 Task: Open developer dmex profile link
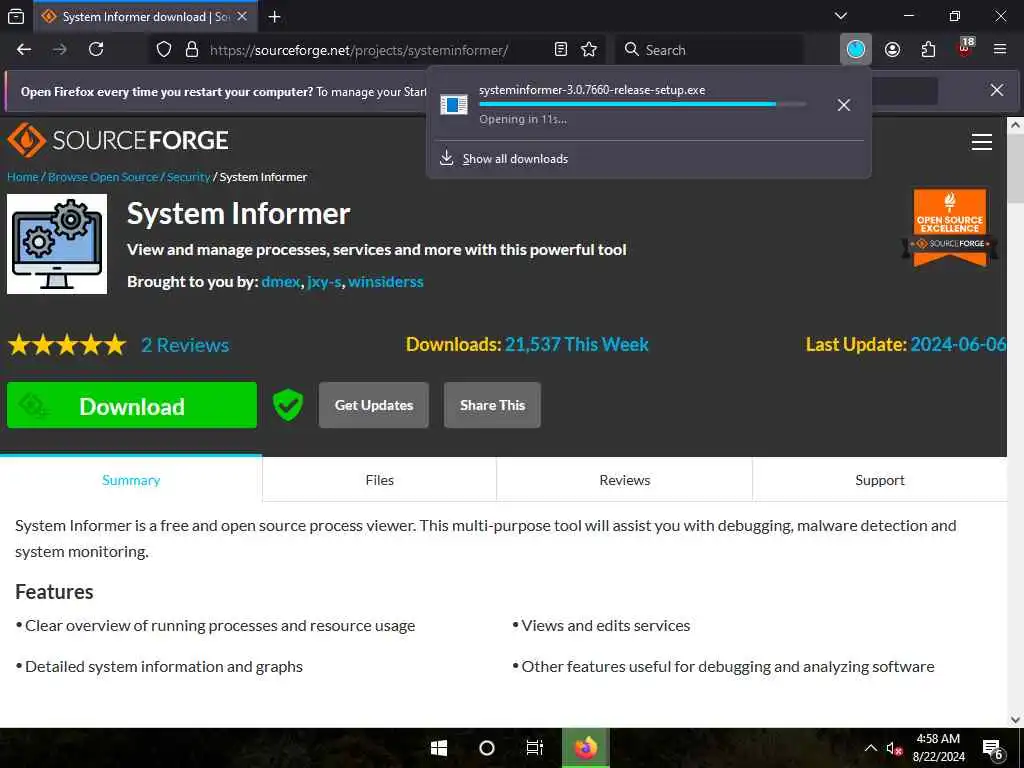pos(281,282)
